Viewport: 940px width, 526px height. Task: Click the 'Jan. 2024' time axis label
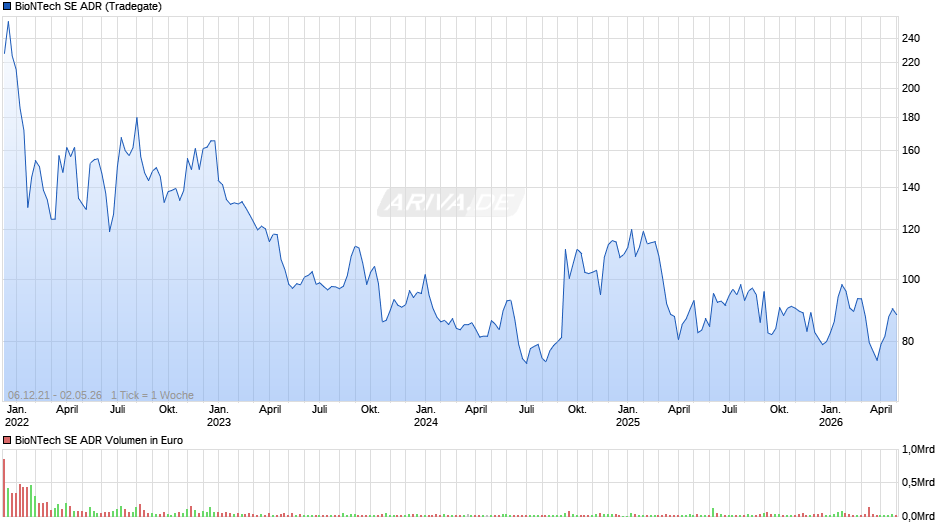[x=426, y=416]
